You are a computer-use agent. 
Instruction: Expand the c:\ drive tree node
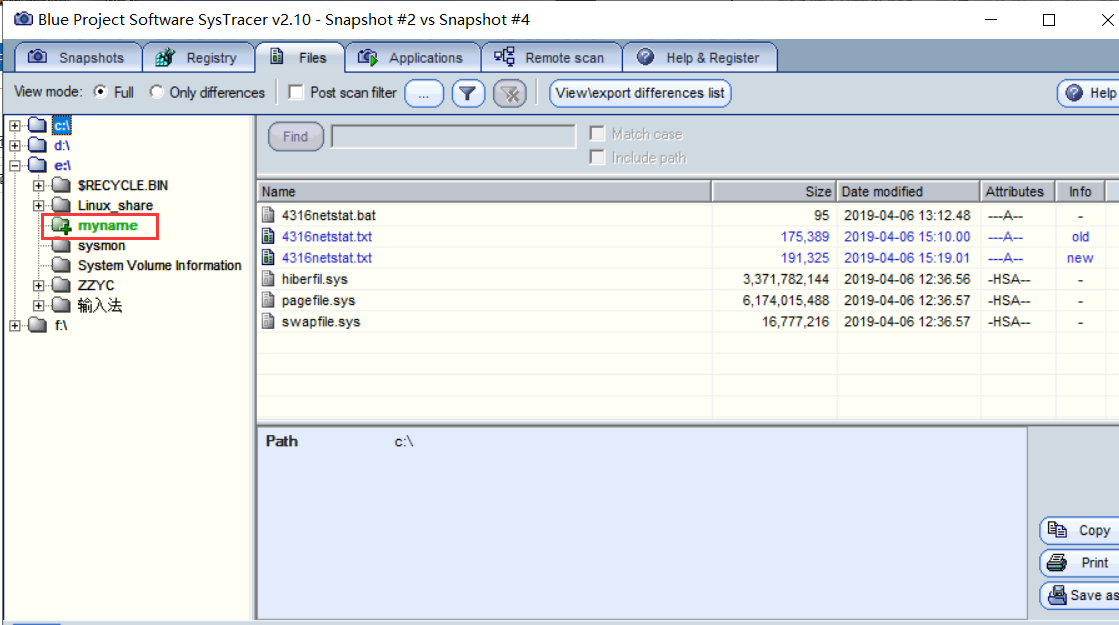coord(15,126)
